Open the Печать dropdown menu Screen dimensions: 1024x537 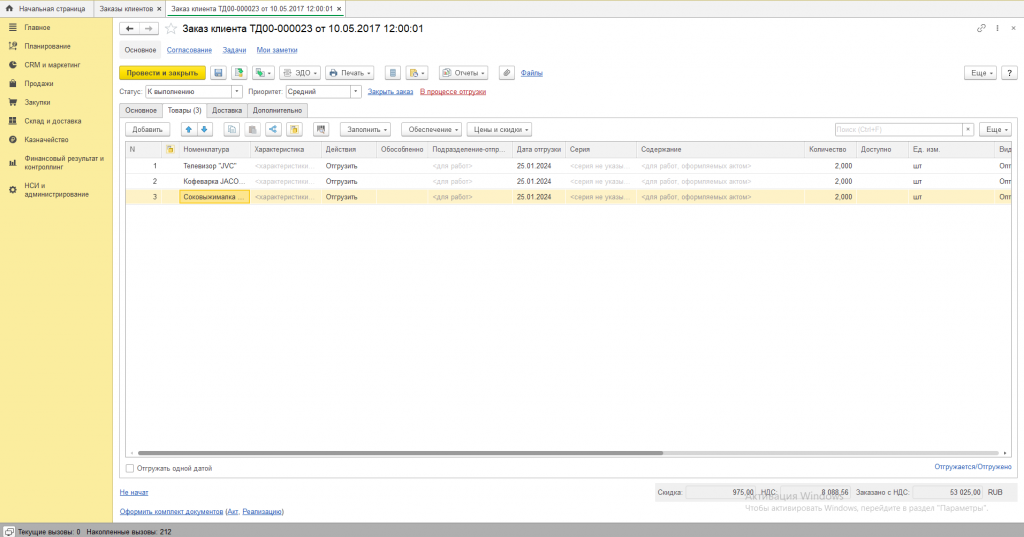[349, 73]
